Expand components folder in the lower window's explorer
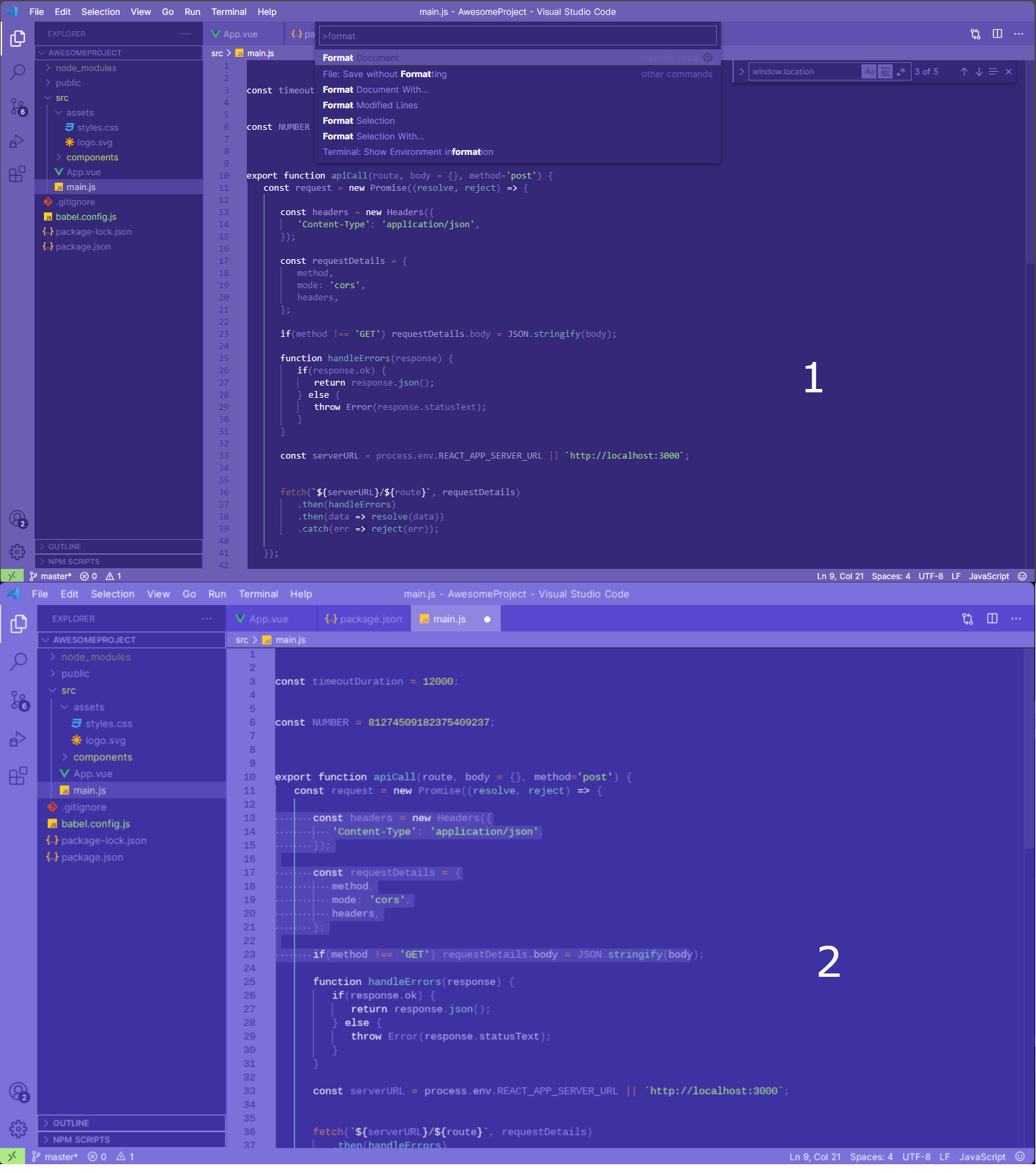 [132, 757]
